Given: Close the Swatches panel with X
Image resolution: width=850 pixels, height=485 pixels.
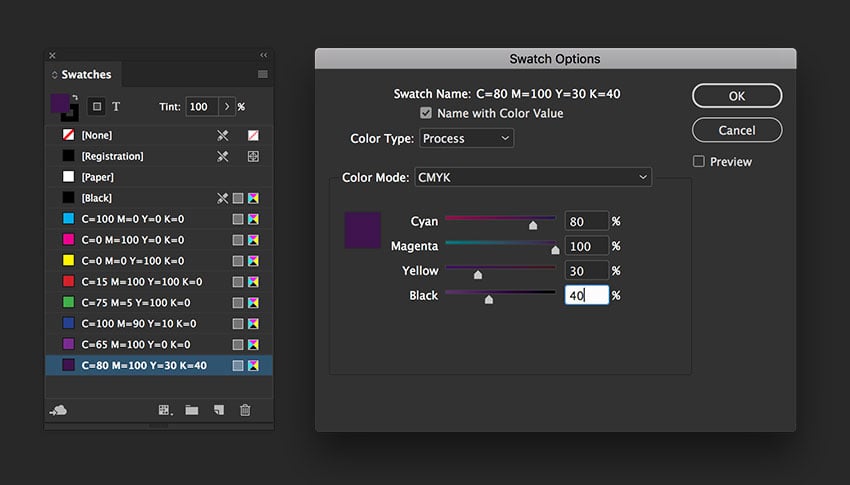Looking at the screenshot, I should (x=52, y=55).
